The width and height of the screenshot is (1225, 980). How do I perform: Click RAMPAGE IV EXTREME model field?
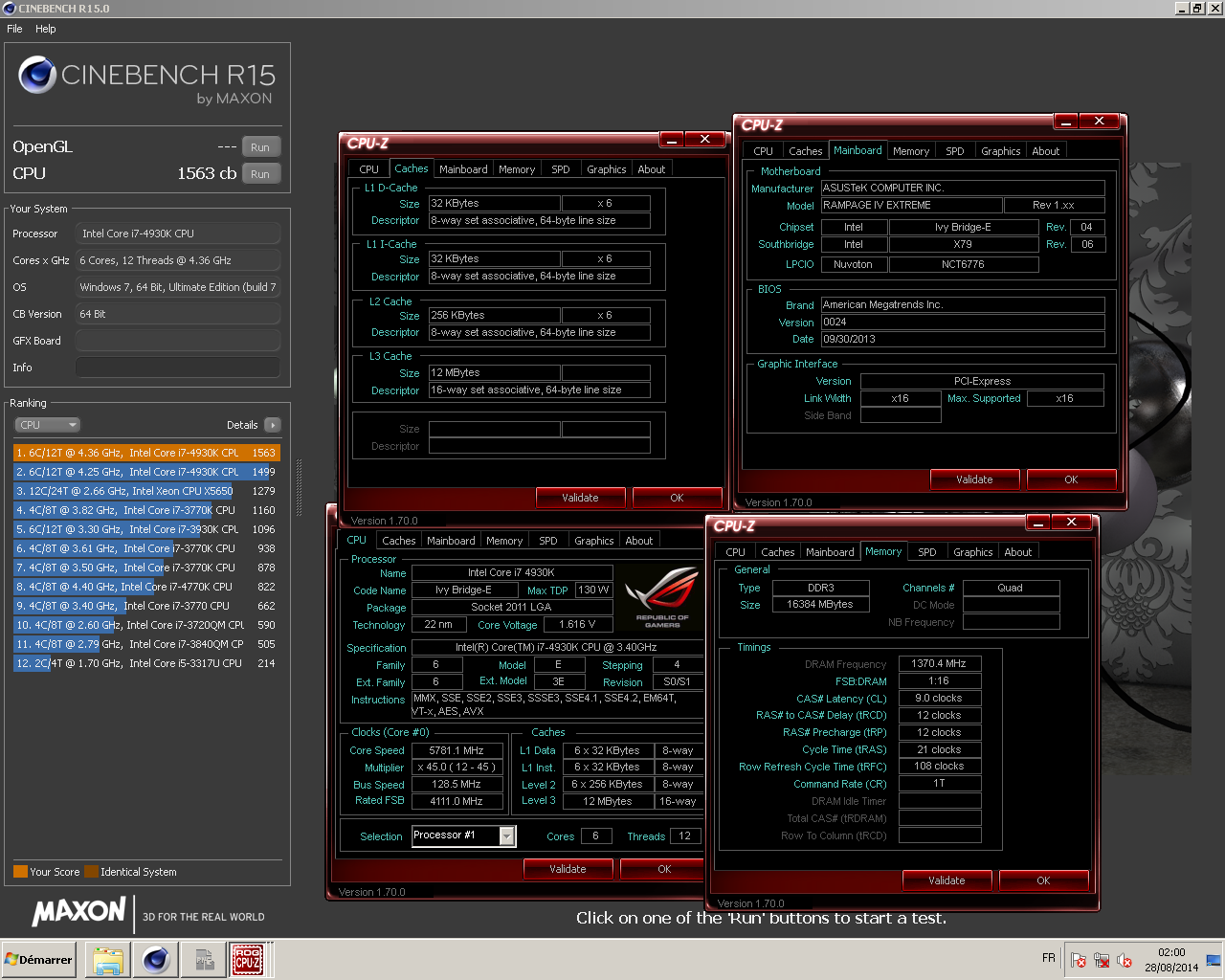click(x=911, y=205)
